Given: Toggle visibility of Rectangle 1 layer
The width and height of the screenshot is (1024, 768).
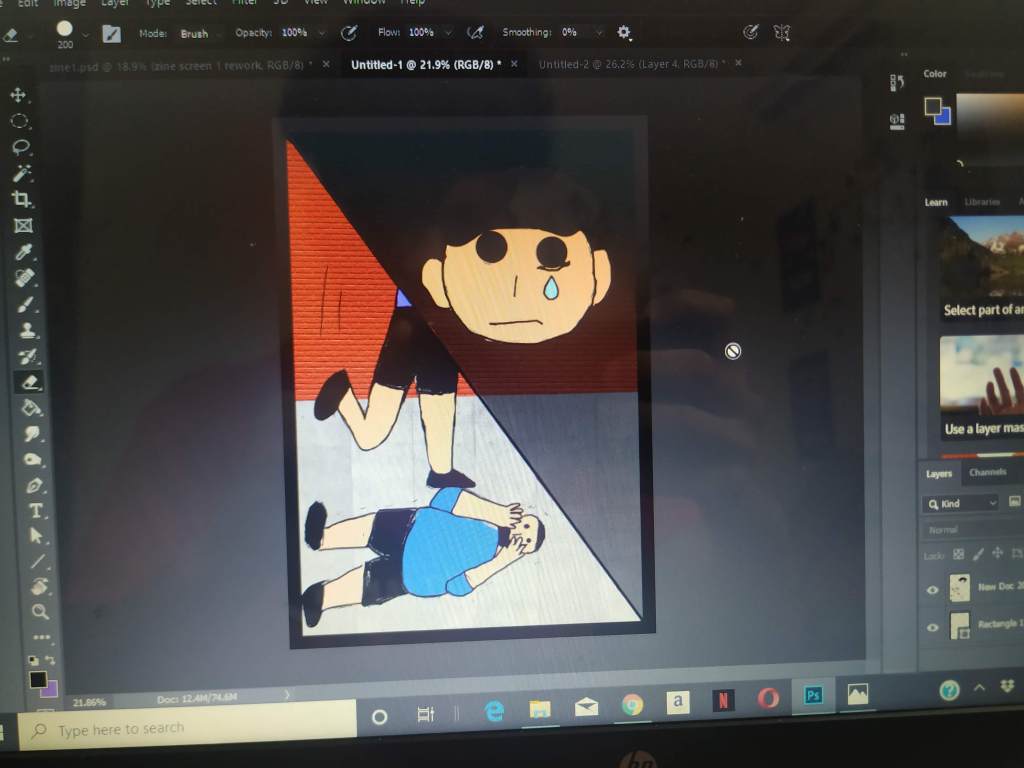Looking at the screenshot, I should point(932,628).
